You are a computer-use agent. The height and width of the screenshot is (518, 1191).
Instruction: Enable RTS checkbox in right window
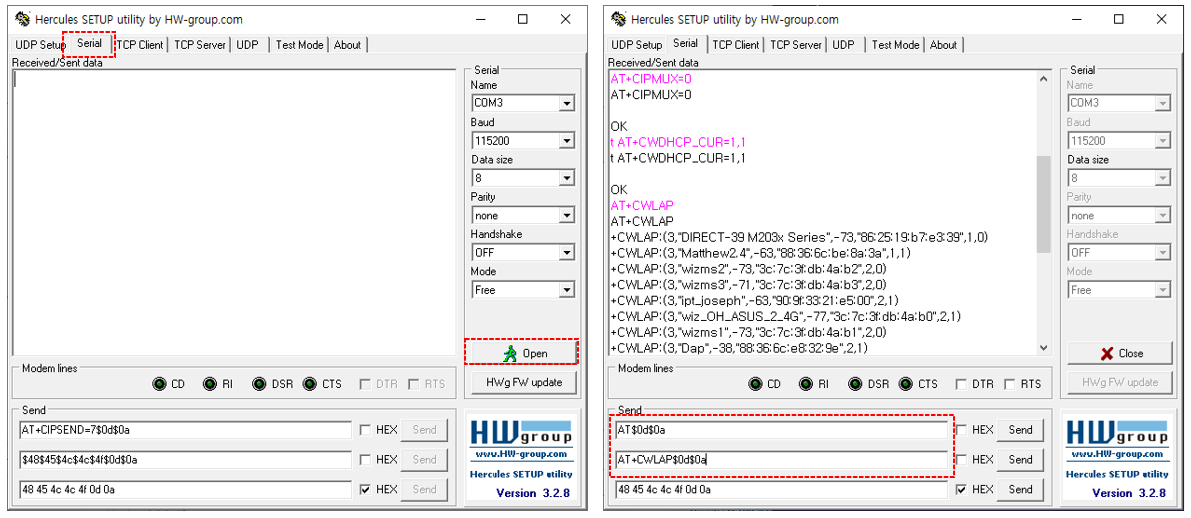point(1009,384)
